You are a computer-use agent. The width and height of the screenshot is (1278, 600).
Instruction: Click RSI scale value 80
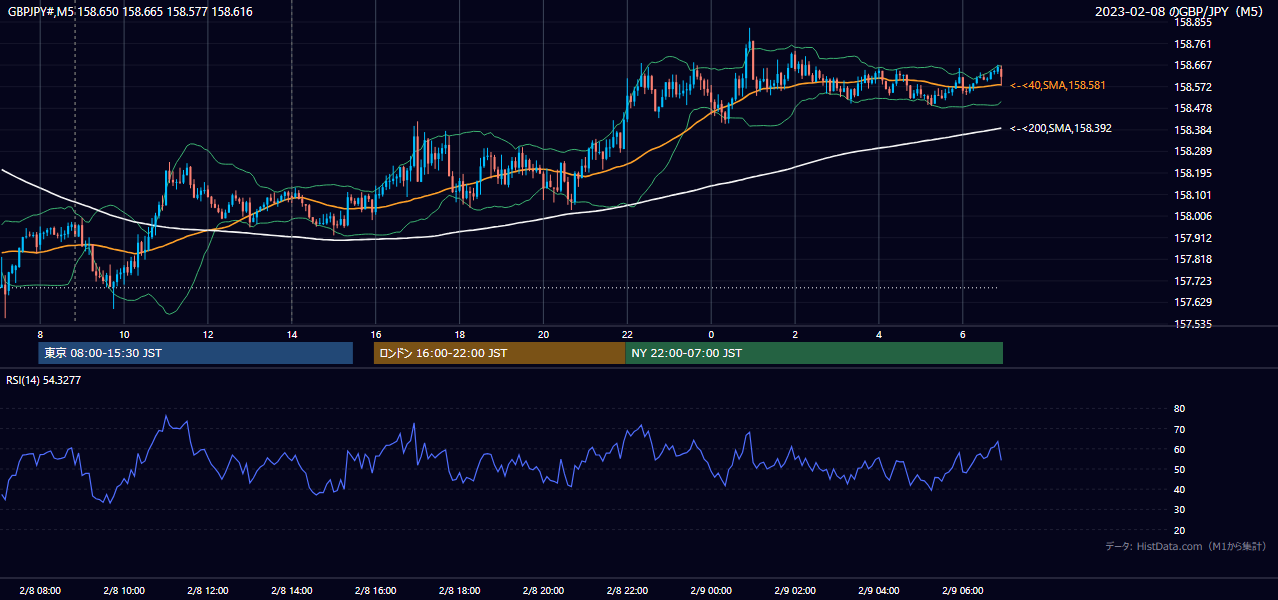[1180, 409]
